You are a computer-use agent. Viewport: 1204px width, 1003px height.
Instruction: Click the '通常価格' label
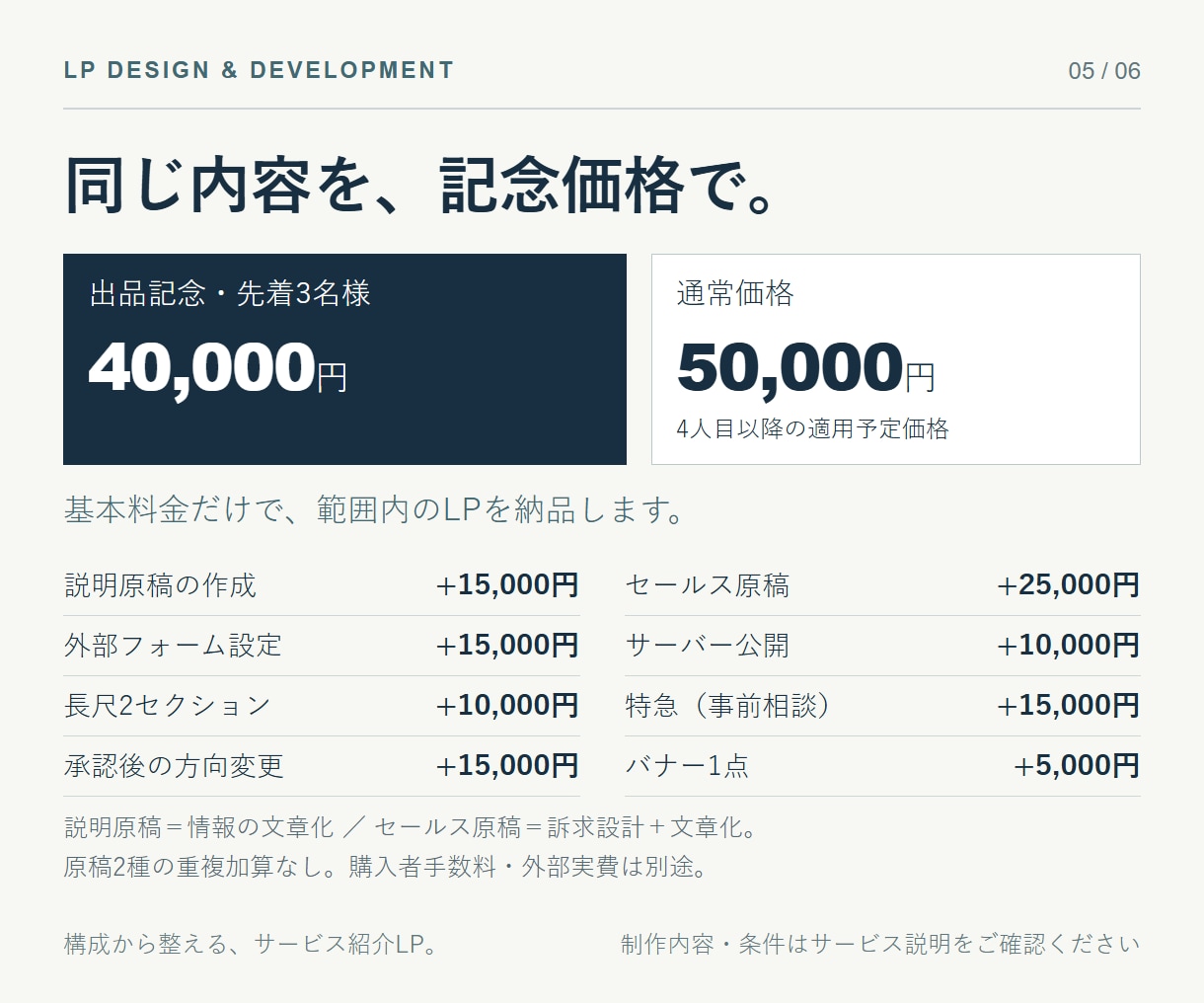[x=735, y=293]
